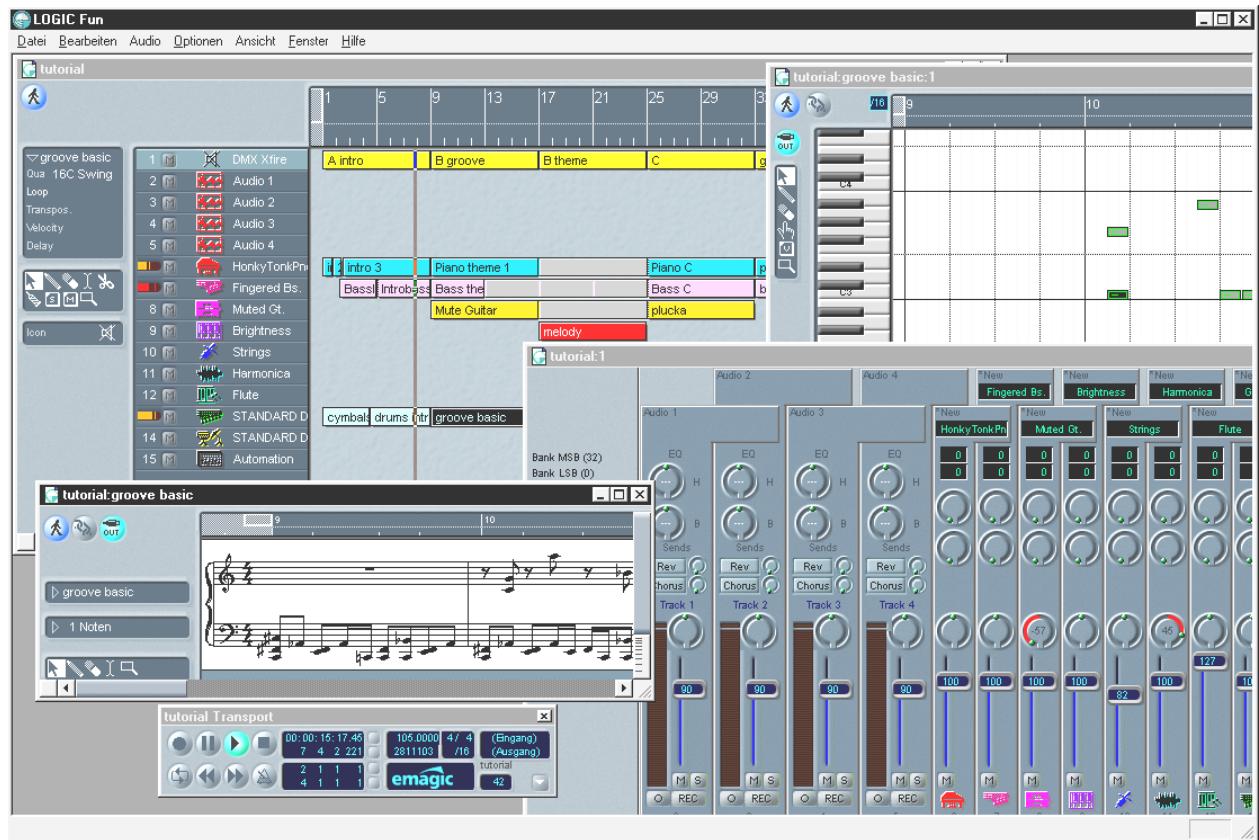Select the red melody region in Arrange

coord(592,331)
